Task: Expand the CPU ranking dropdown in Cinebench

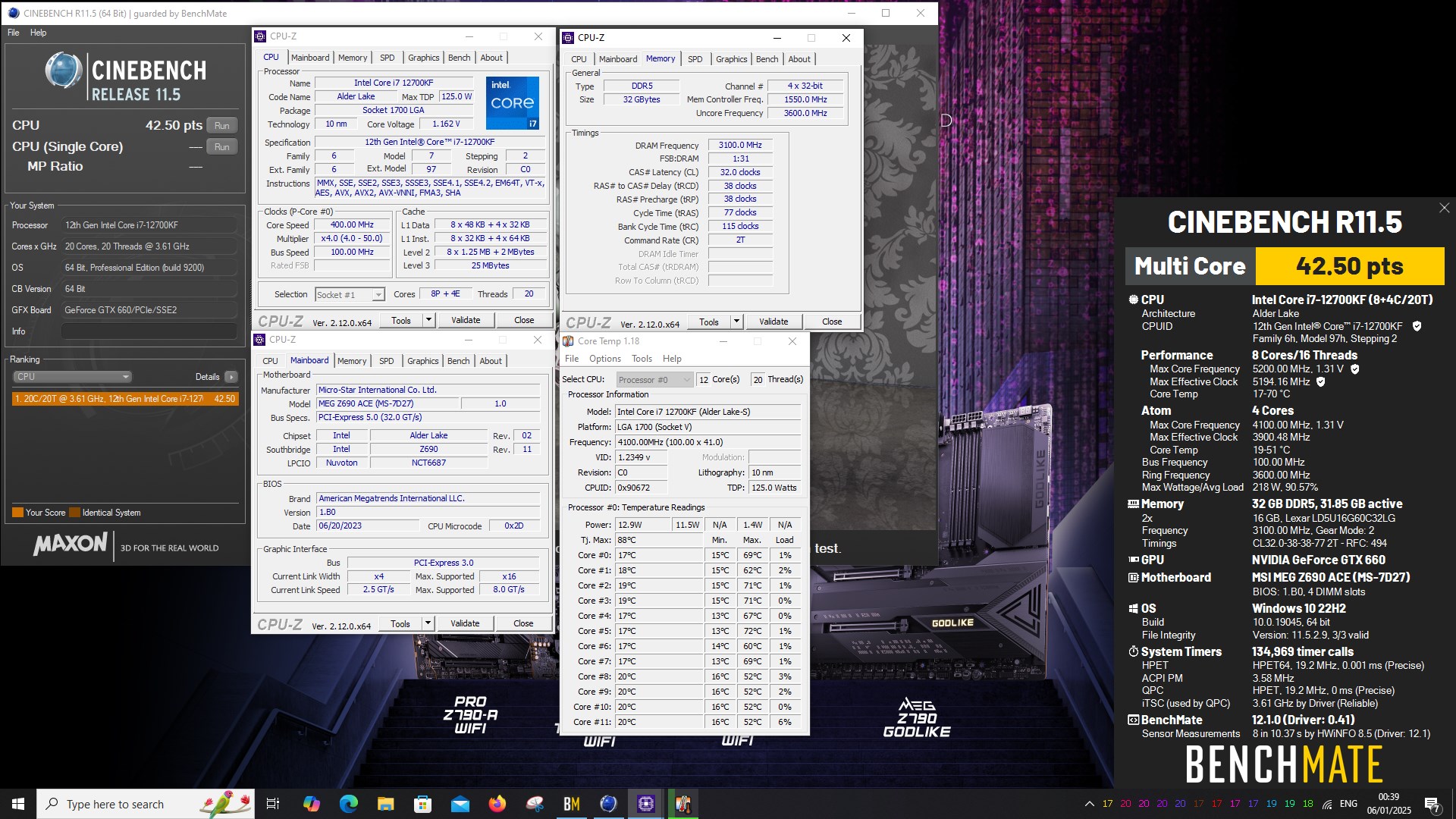Action: pos(73,377)
